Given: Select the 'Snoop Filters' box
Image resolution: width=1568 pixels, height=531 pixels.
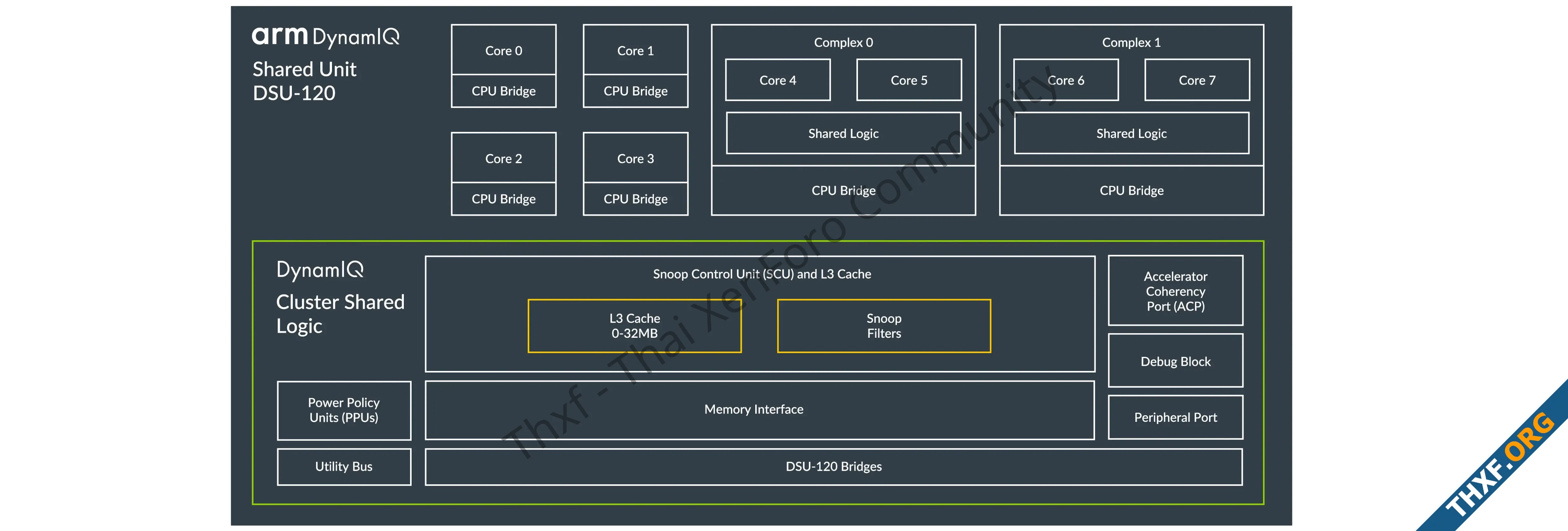Looking at the screenshot, I should (884, 326).
